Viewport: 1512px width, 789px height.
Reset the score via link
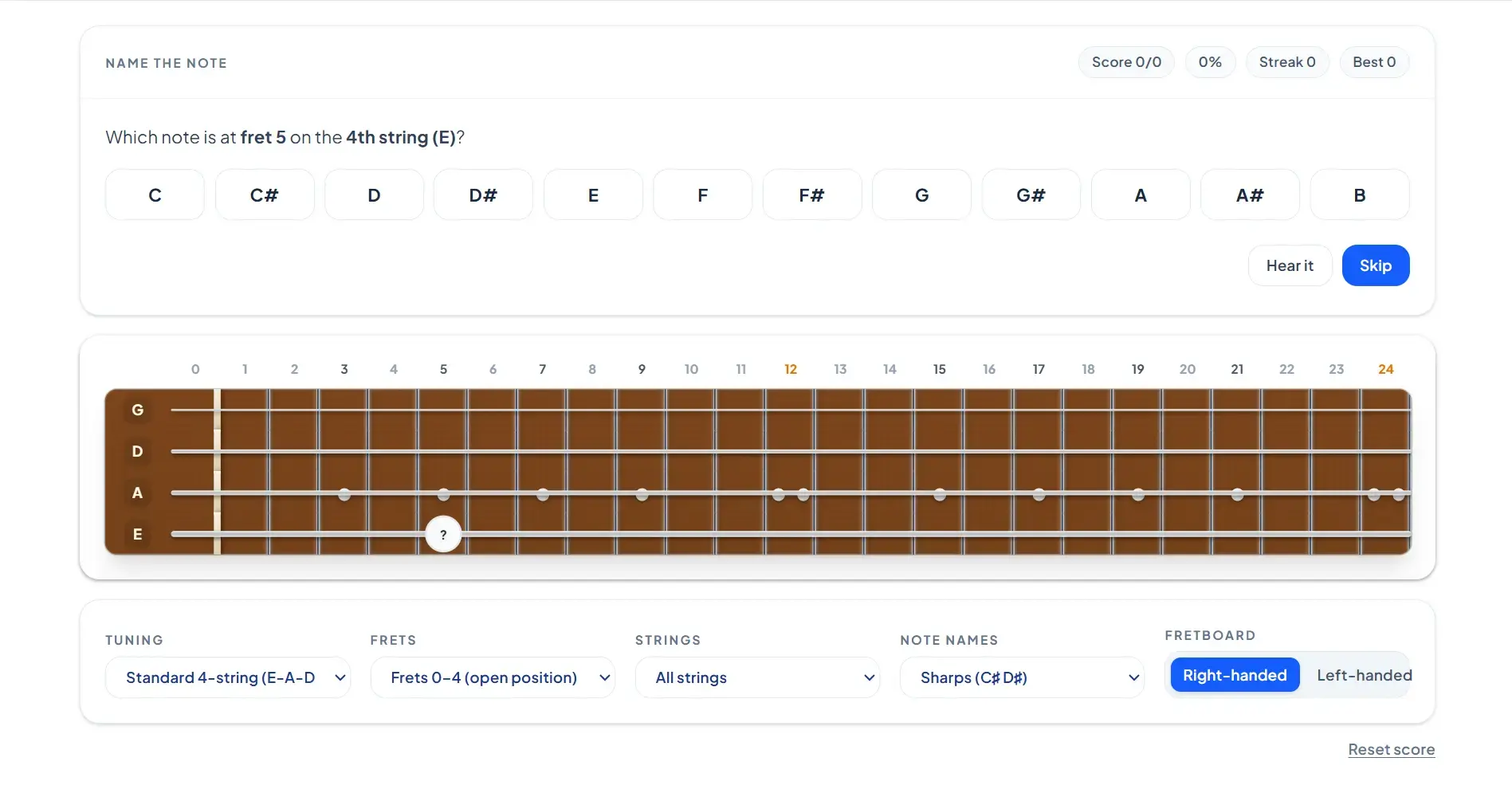click(1391, 750)
